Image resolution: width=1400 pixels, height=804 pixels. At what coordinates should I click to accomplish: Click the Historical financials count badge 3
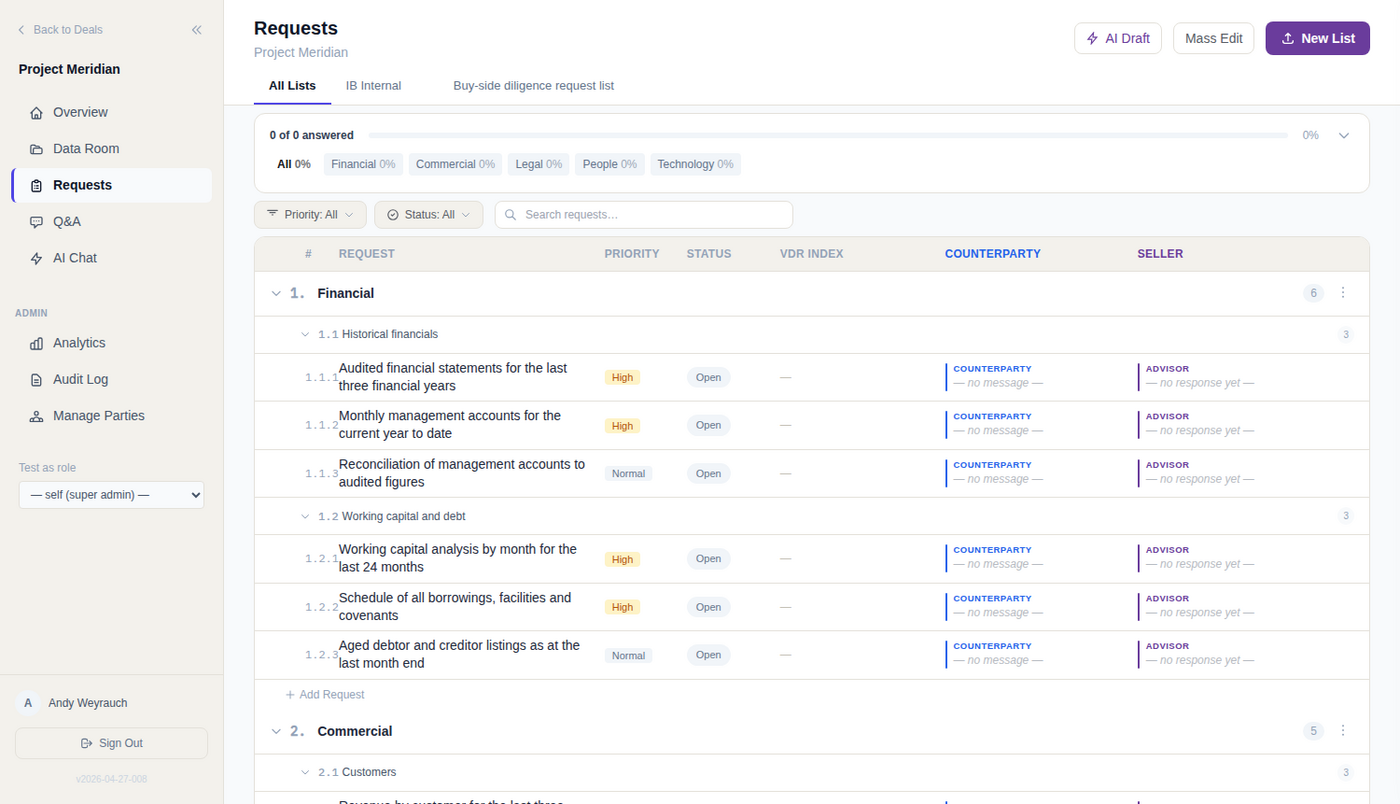click(1346, 335)
